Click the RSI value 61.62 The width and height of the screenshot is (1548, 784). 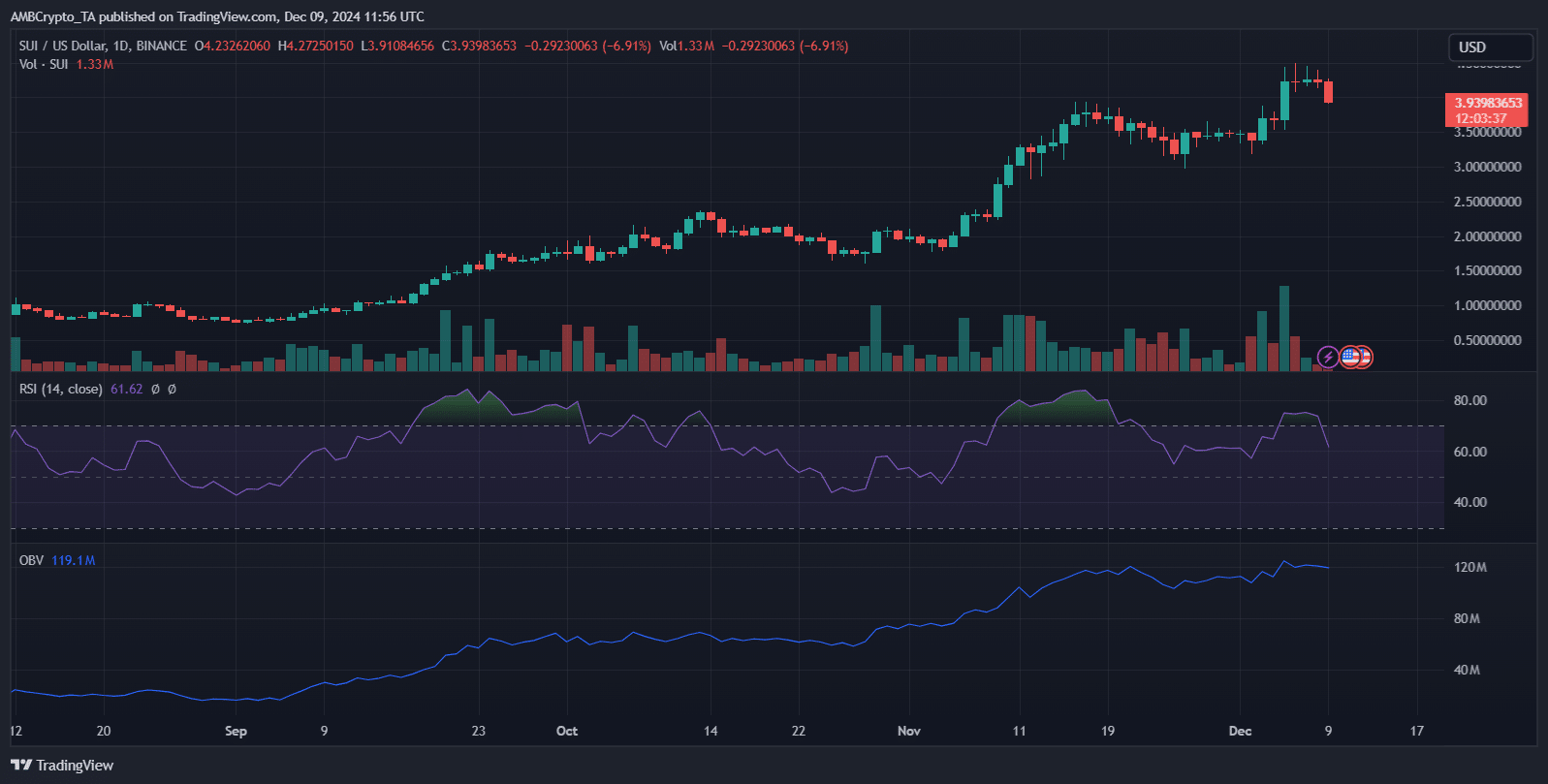(126, 389)
